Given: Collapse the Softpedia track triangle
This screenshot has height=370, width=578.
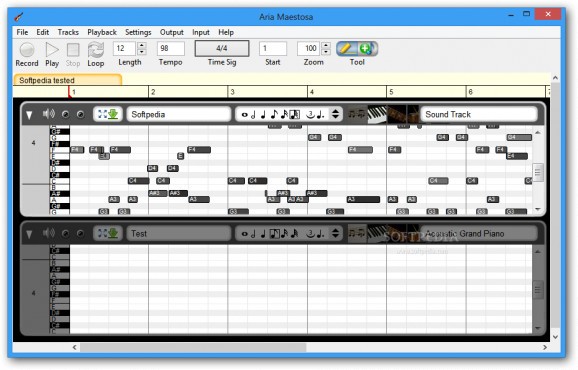Looking at the screenshot, I should pos(29,115).
